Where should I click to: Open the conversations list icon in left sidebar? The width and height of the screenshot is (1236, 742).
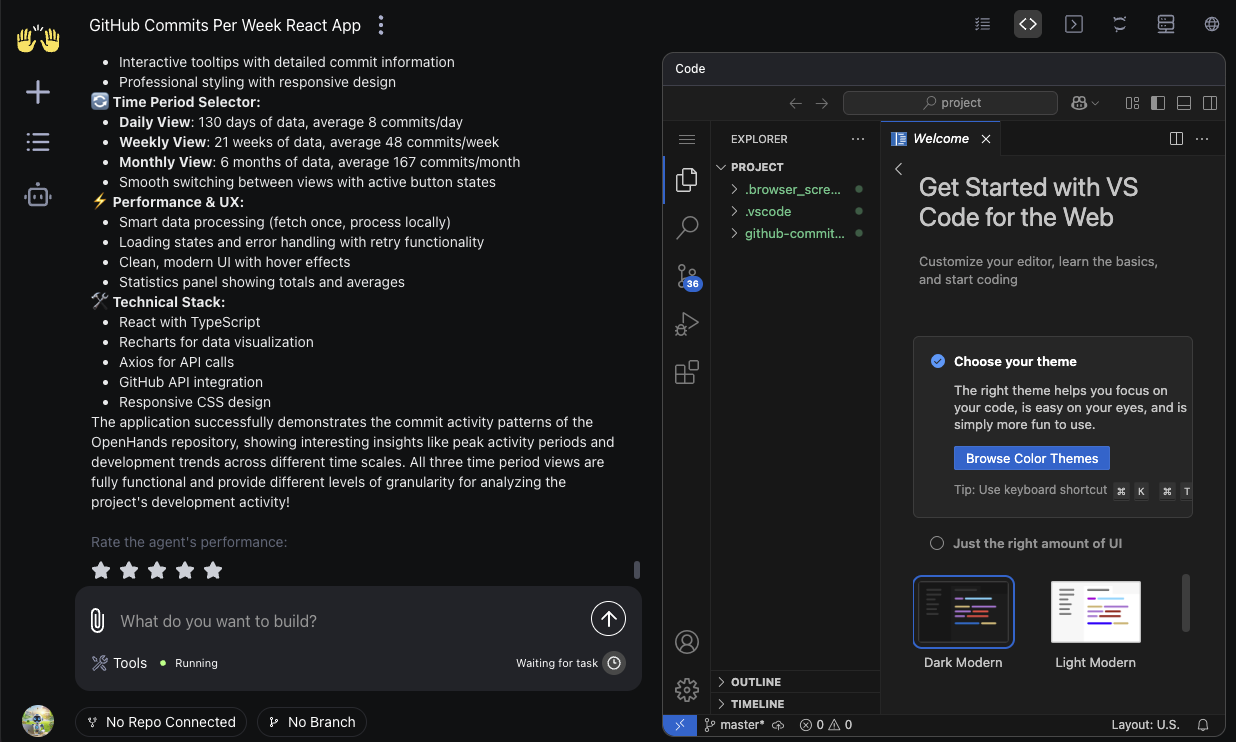point(38,142)
